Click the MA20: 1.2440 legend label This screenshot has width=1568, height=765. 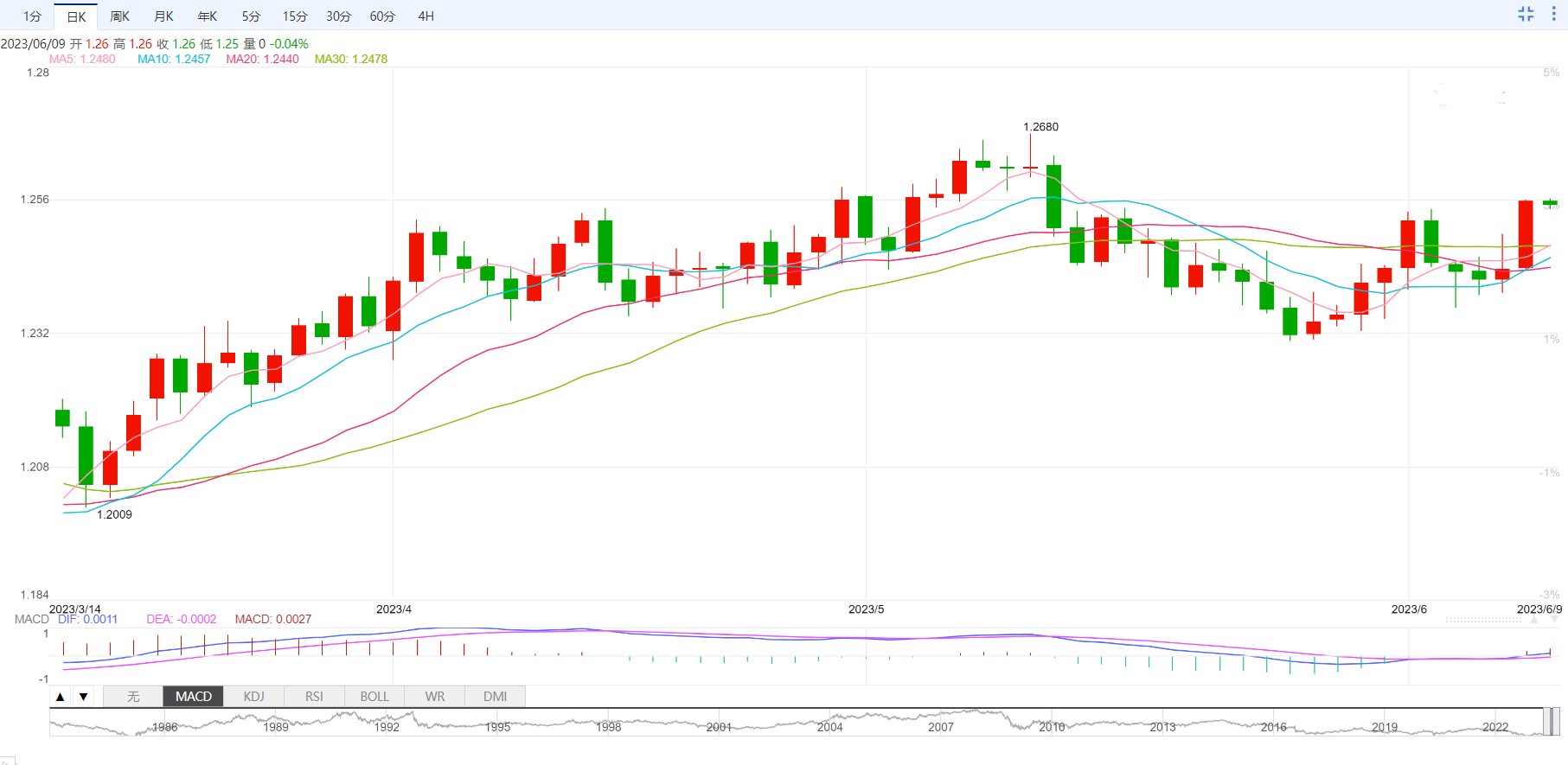(x=262, y=59)
